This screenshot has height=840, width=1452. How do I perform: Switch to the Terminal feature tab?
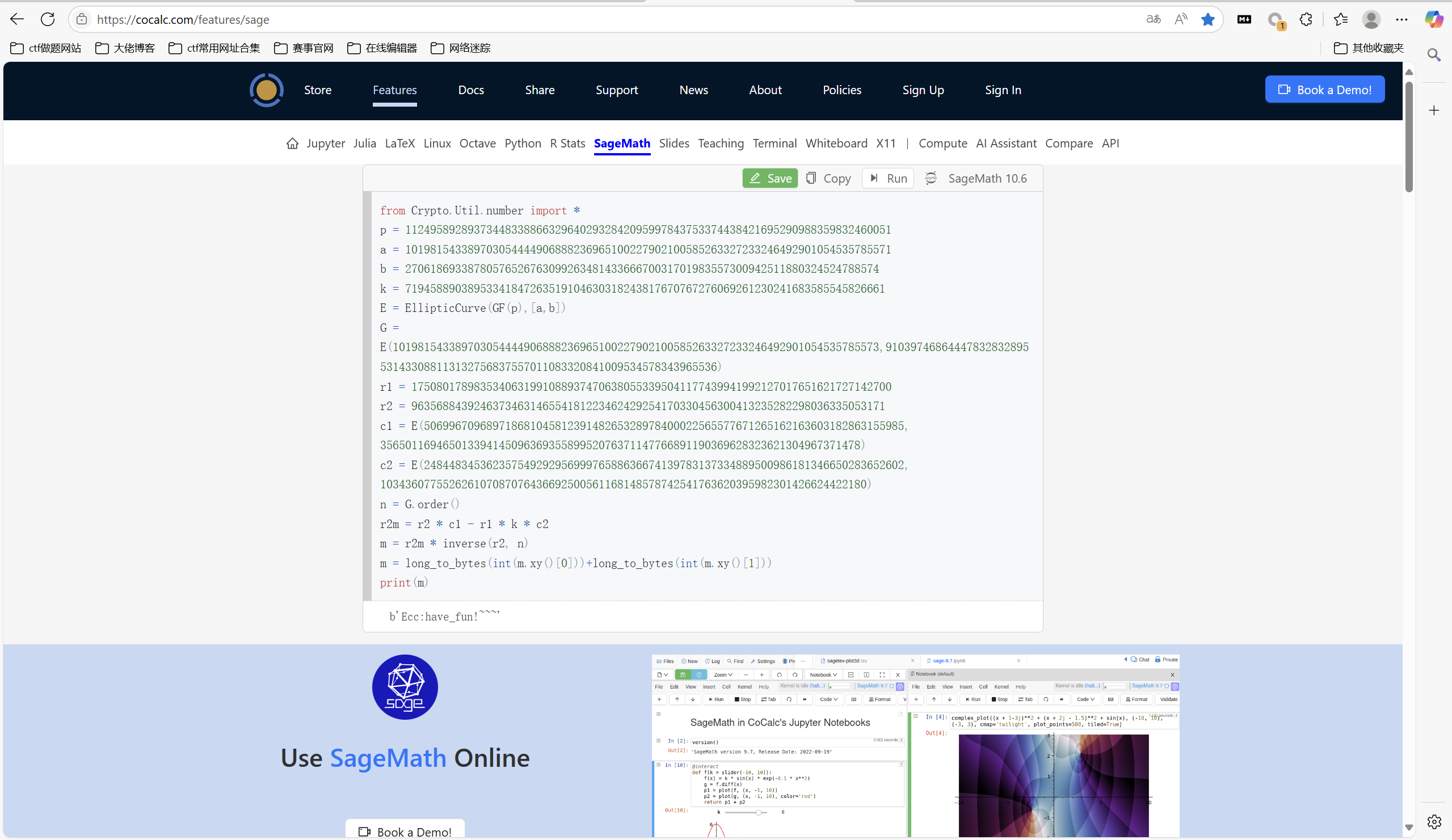(775, 143)
